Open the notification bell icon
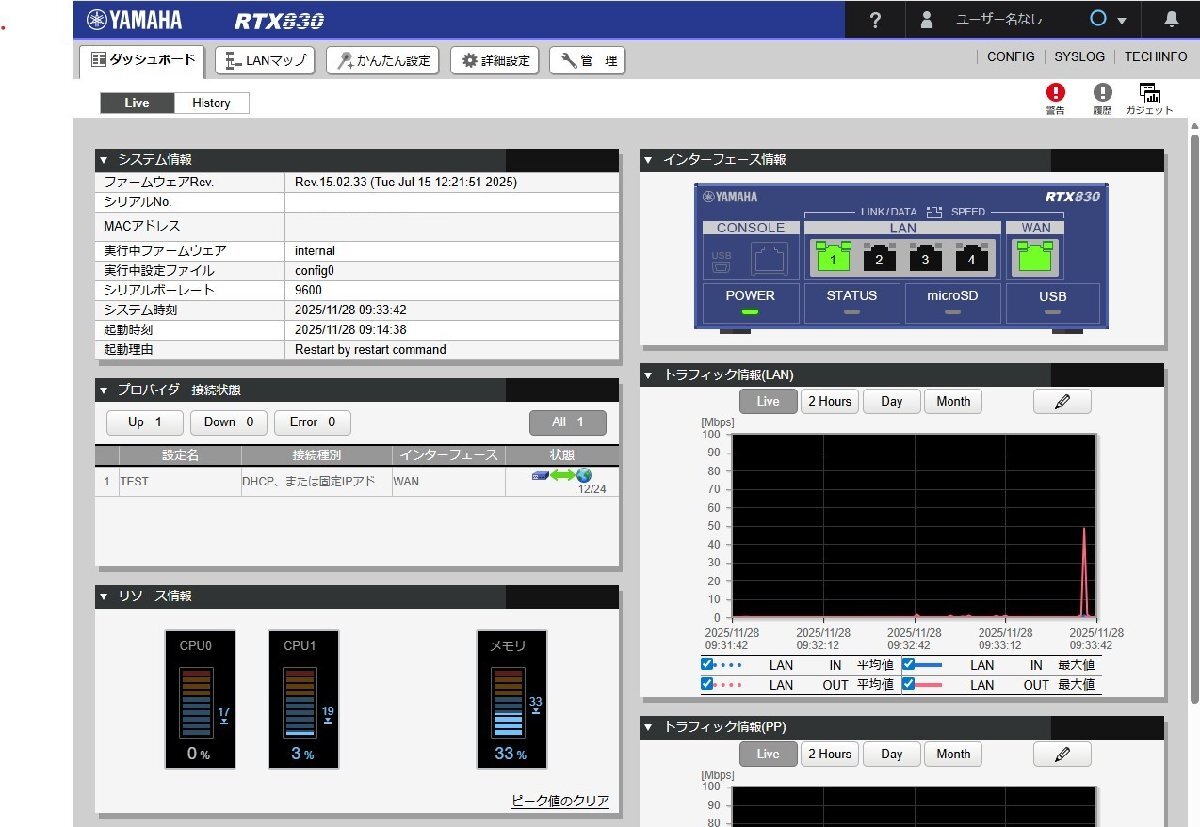Viewport: 1200px width, 827px height. coord(1171,20)
